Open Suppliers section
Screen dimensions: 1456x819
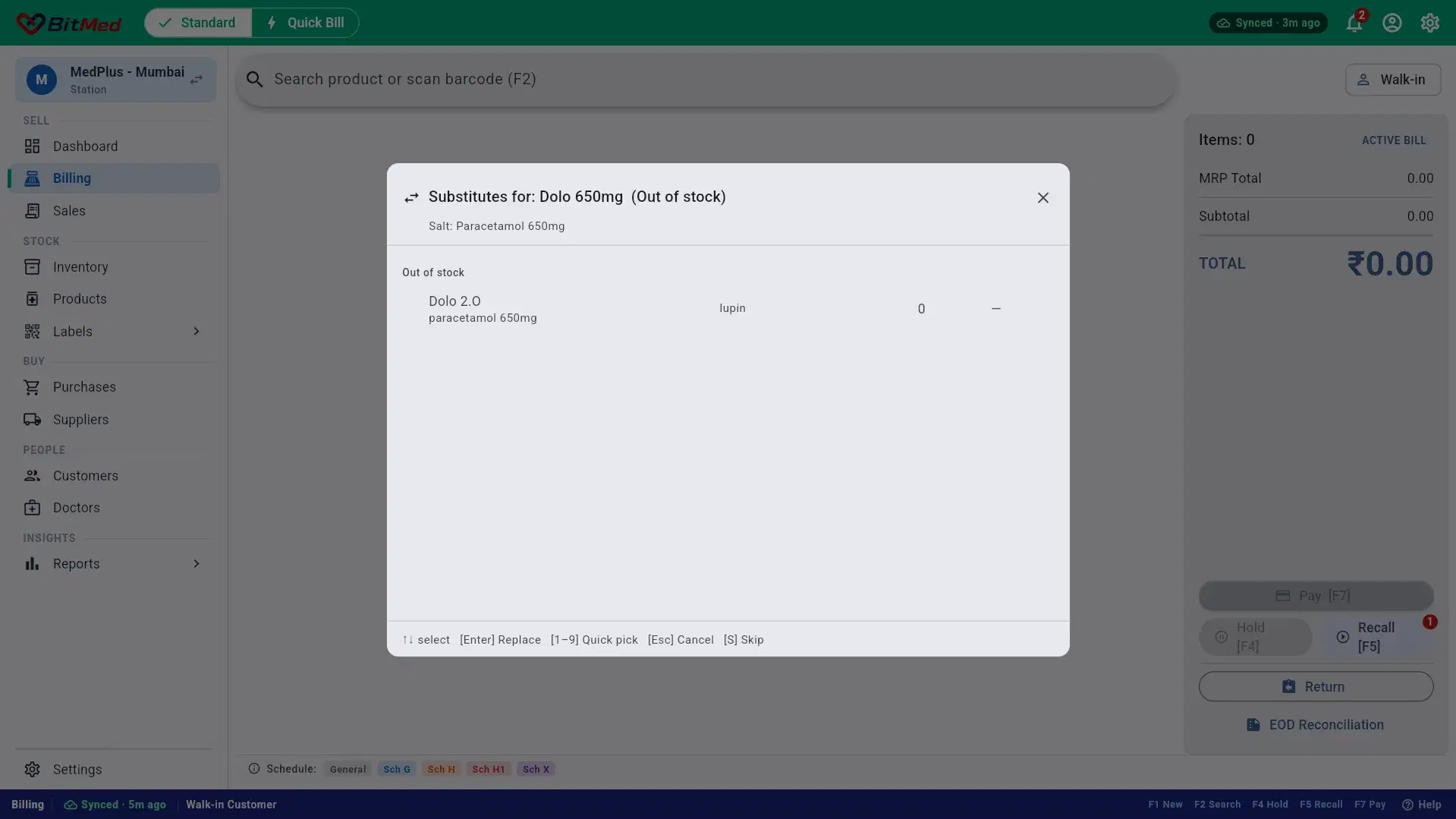pyautogui.click(x=114, y=420)
